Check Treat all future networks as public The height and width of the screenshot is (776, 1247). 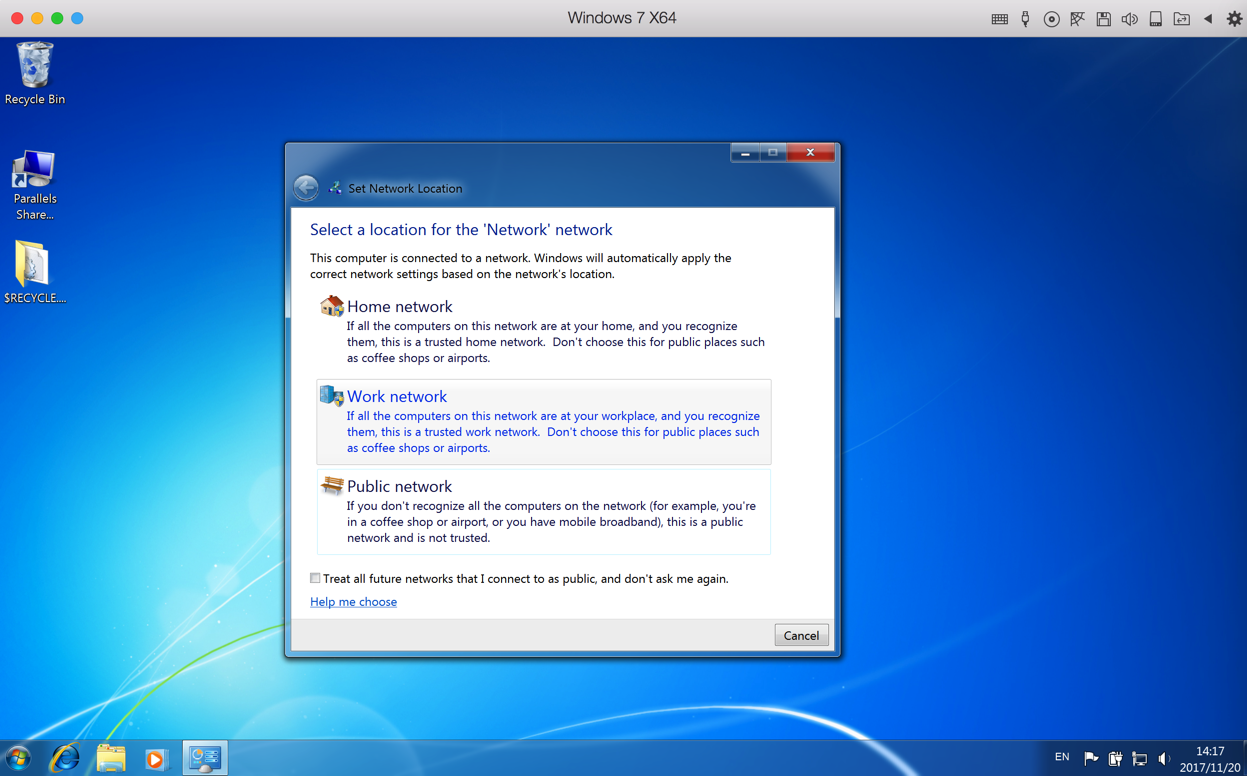click(316, 578)
